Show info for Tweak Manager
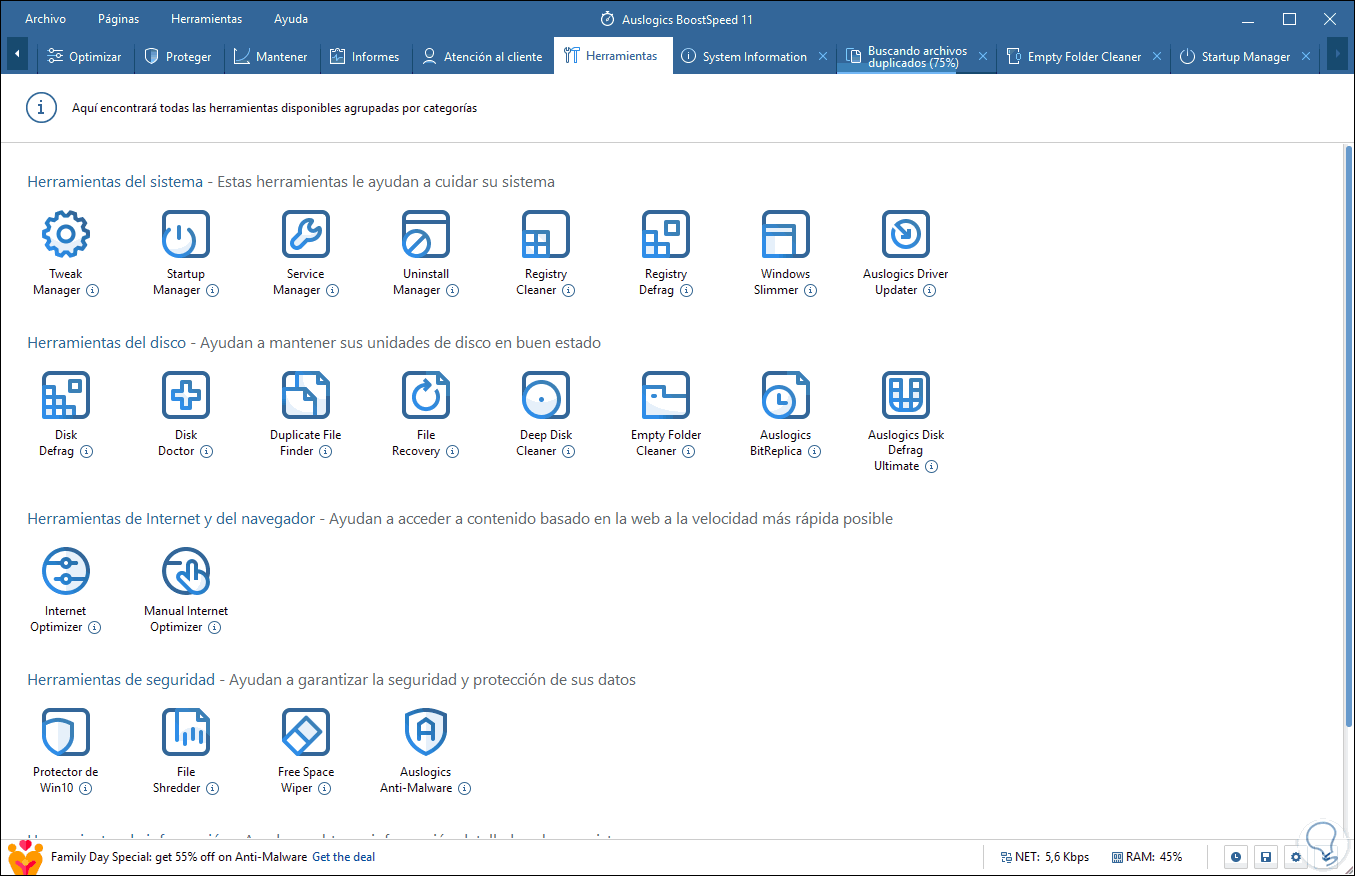Image resolution: width=1355 pixels, height=876 pixels. coord(93,291)
